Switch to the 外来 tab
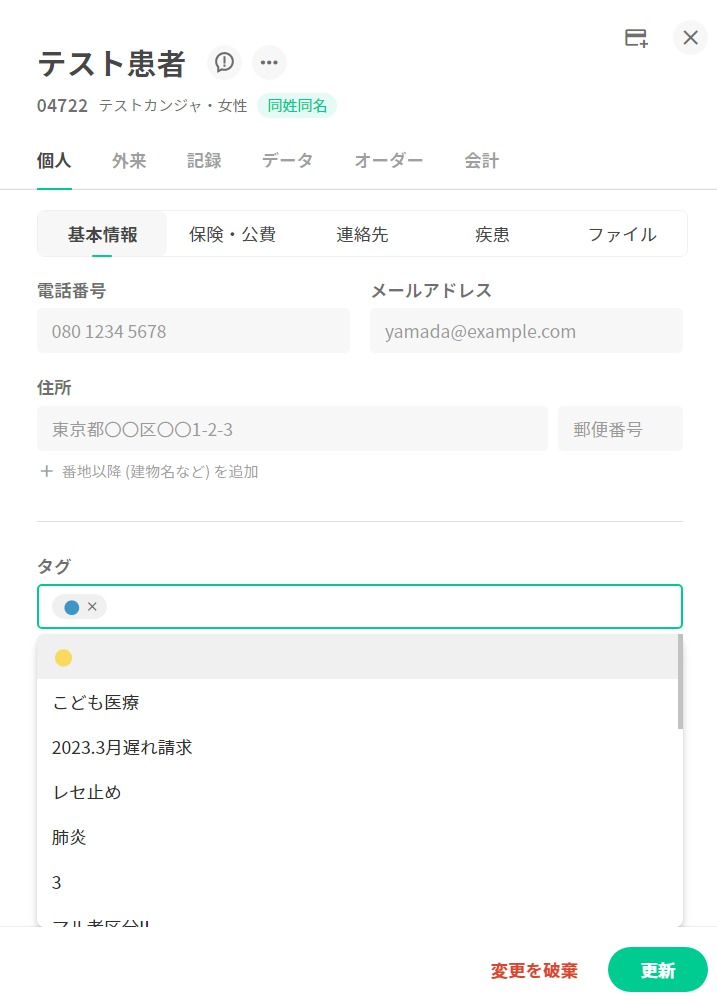This screenshot has height=1003, width=717. (129, 161)
